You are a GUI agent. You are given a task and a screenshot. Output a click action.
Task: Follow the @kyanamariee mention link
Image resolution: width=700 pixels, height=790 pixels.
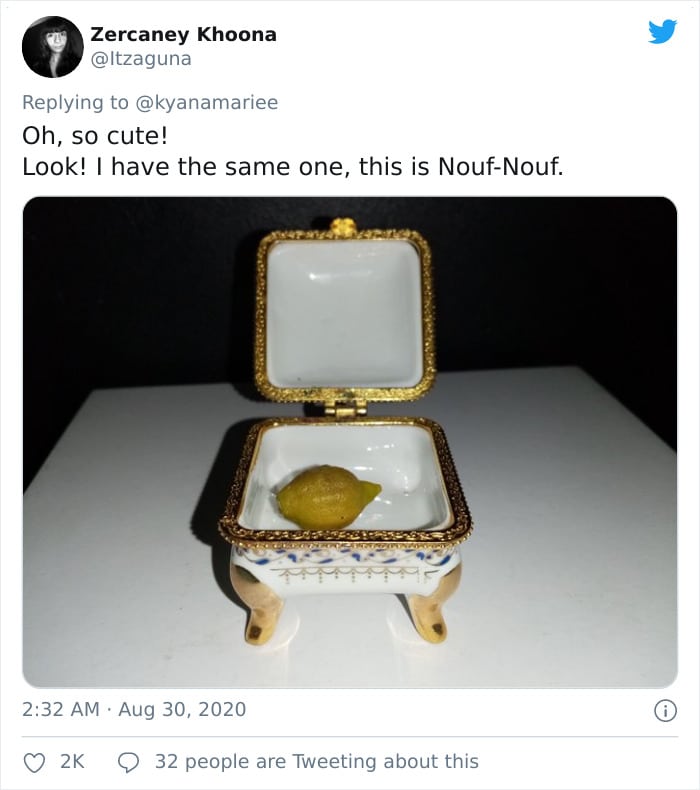point(207,102)
